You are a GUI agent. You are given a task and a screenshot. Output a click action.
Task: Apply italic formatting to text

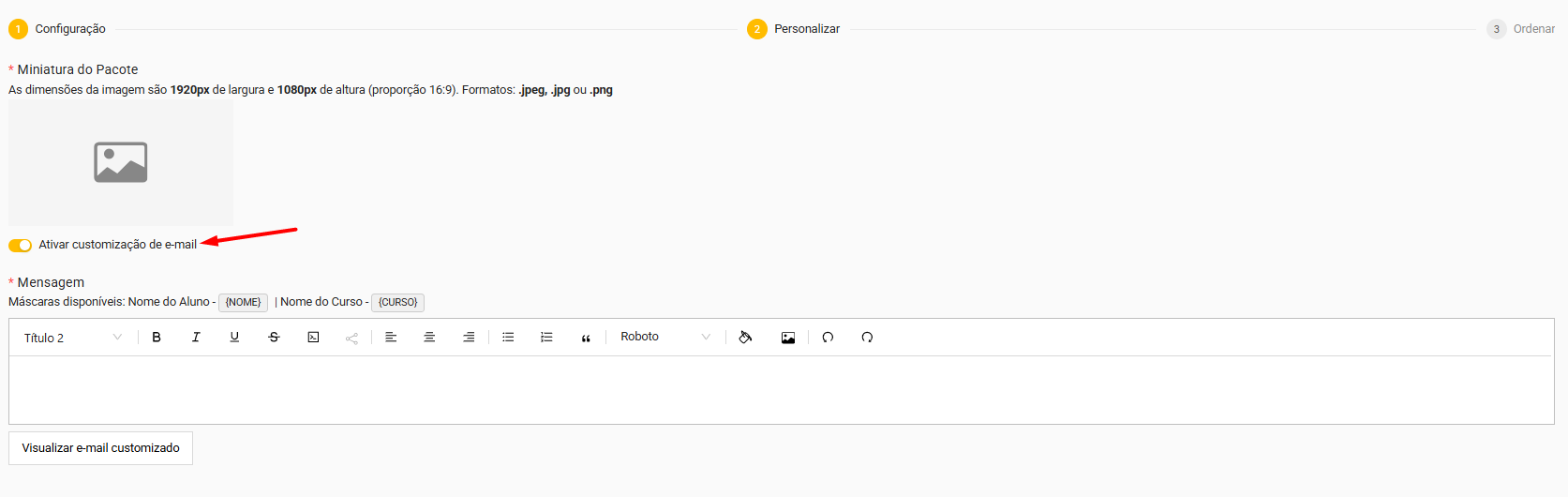click(x=196, y=338)
